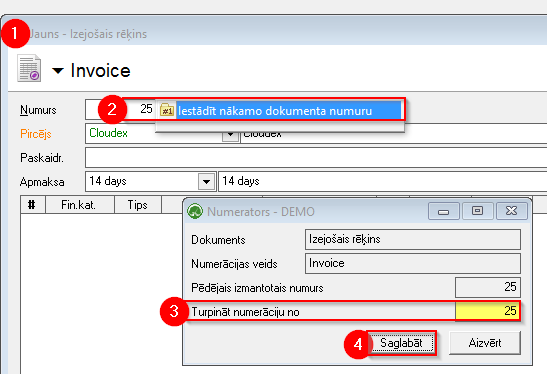Click the Fin.kat. column header
This screenshot has height=374, width=547.
tap(79, 205)
